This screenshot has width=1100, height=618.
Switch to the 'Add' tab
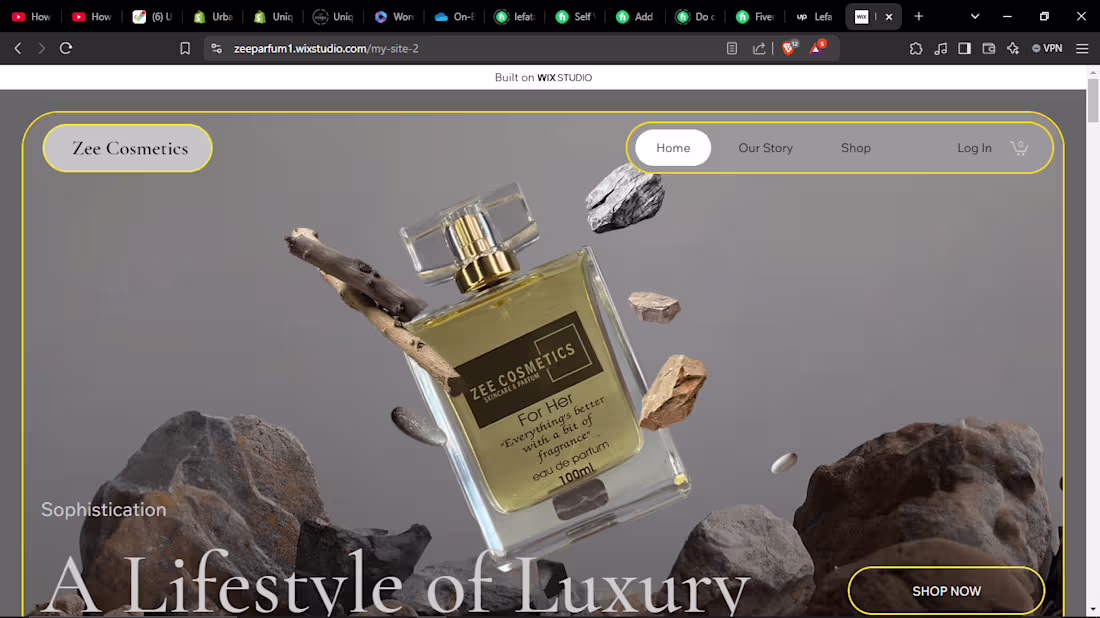(x=634, y=17)
